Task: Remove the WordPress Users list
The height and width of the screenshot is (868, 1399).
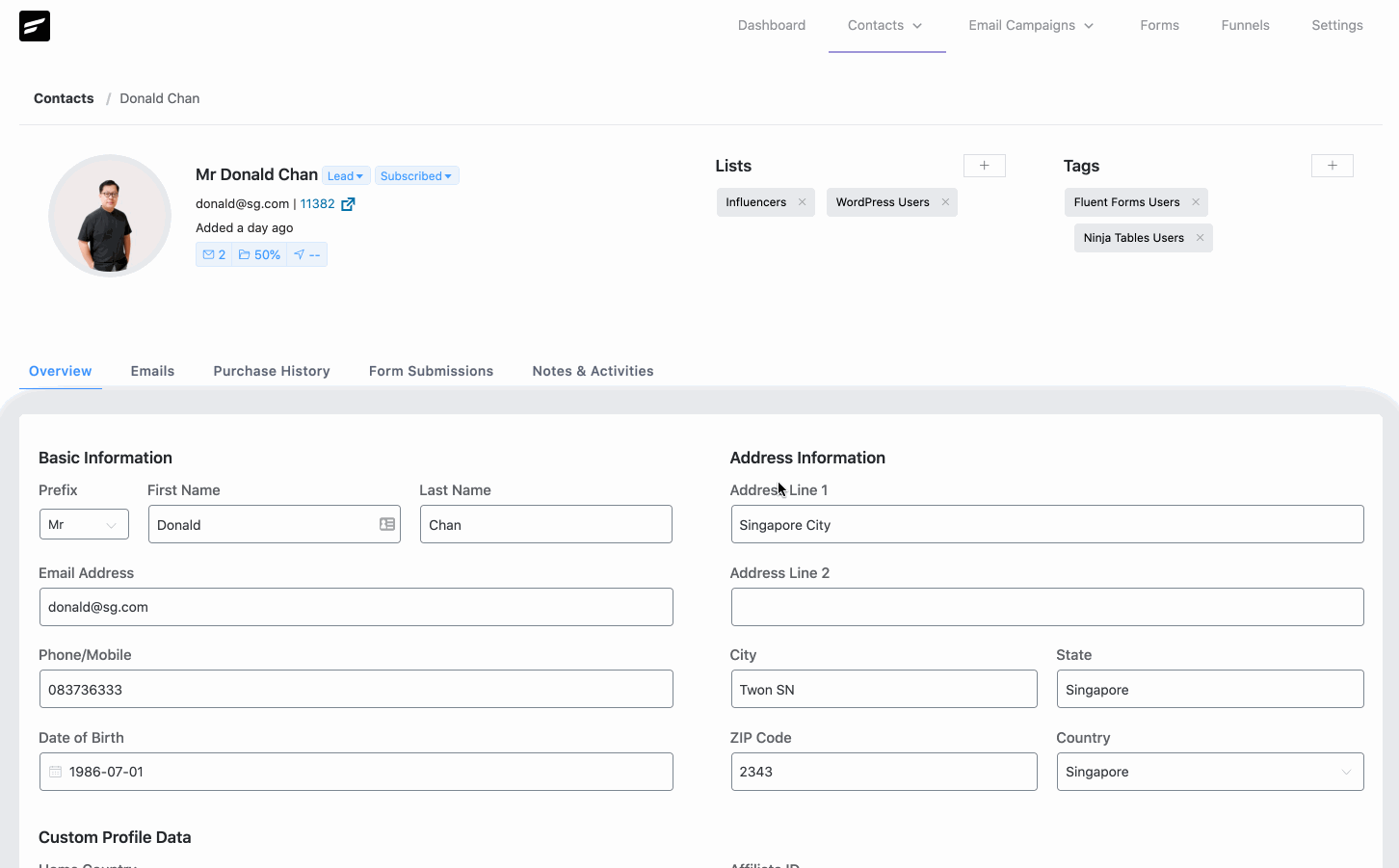Action: (945, 202)
